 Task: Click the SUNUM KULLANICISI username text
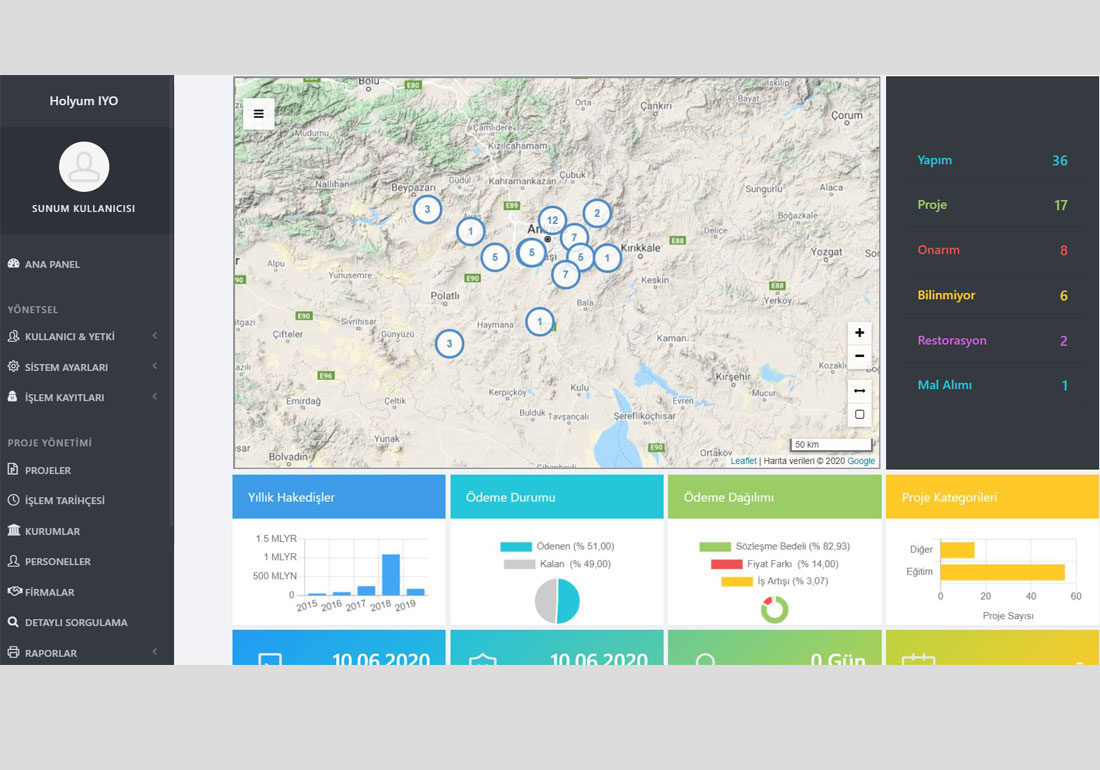click(x=83, y=208)
